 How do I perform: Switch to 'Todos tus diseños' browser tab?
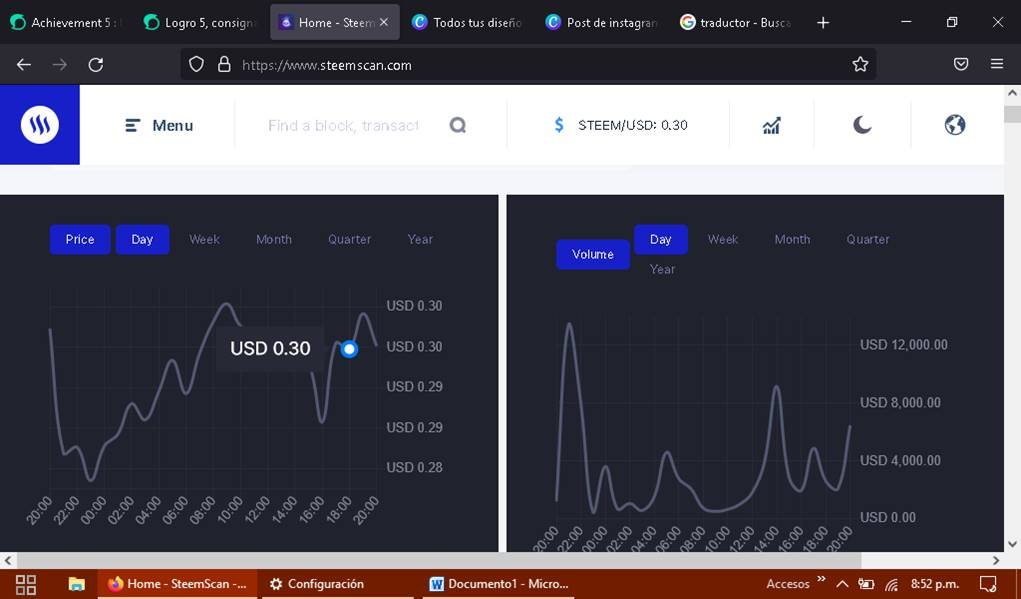[x=469, y=23]
